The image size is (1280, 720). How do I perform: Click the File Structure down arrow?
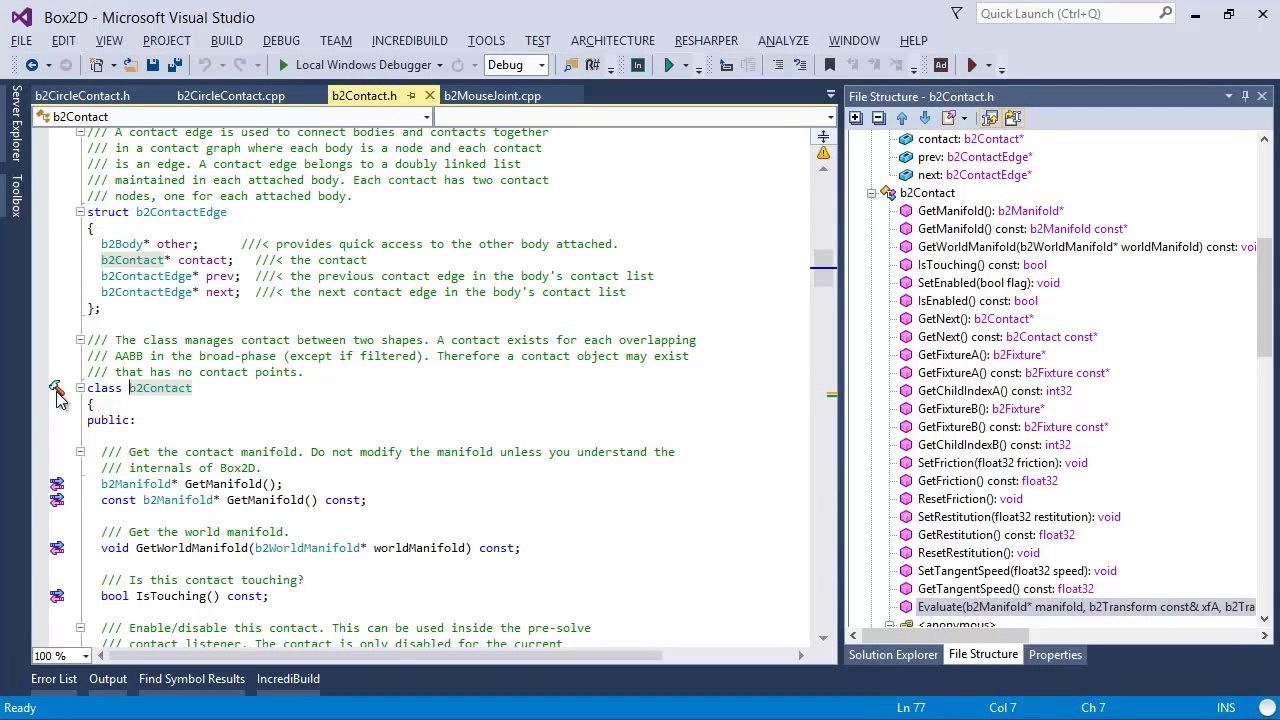(924, 118)
